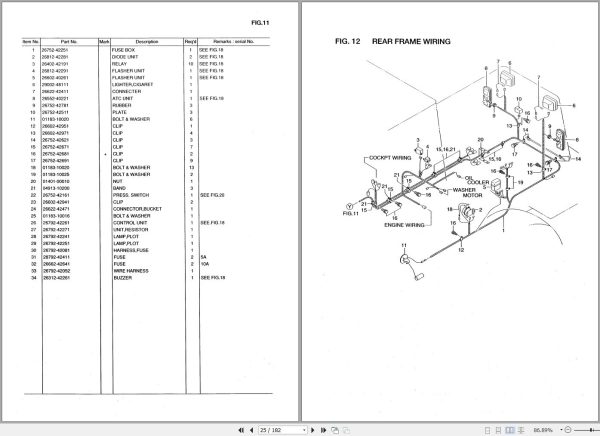Click the FIG.11 heading on the left page
Screen dimensions: 600x436
(x=260, y=23)
